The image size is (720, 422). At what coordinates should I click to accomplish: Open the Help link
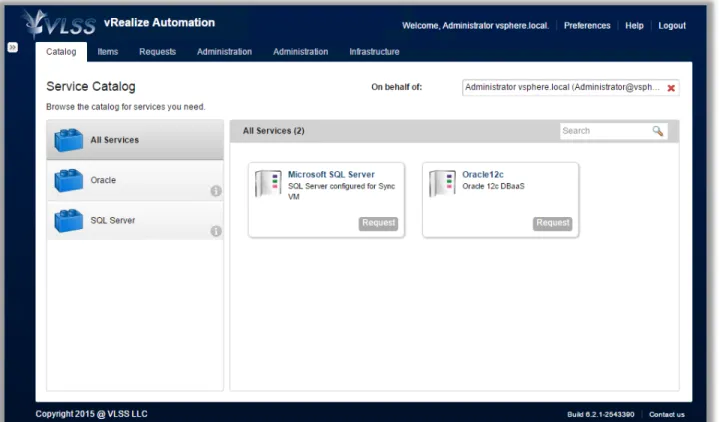[x=634, y=26]
